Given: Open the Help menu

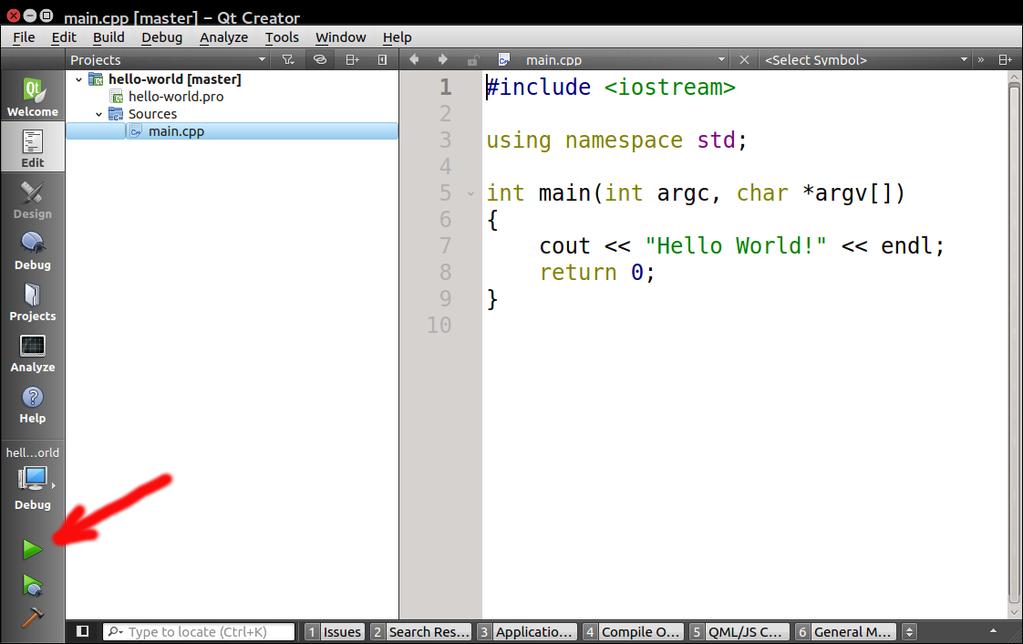Looking at the screenshot, I should pos(397,37).
